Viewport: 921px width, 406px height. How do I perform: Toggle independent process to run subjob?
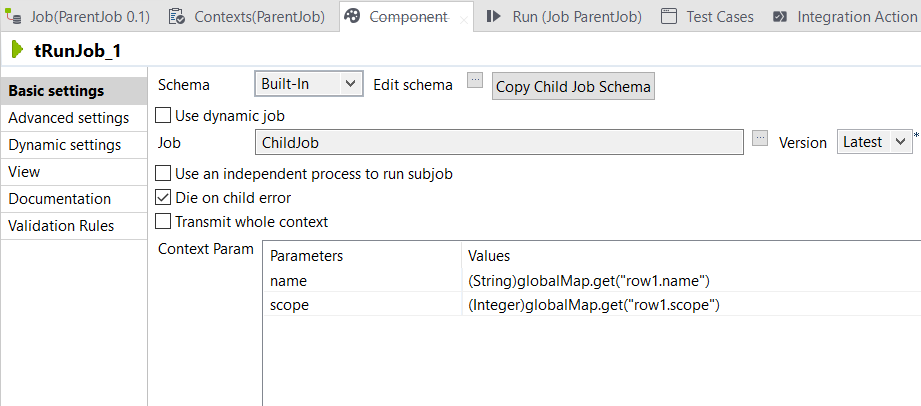point(164,174)
